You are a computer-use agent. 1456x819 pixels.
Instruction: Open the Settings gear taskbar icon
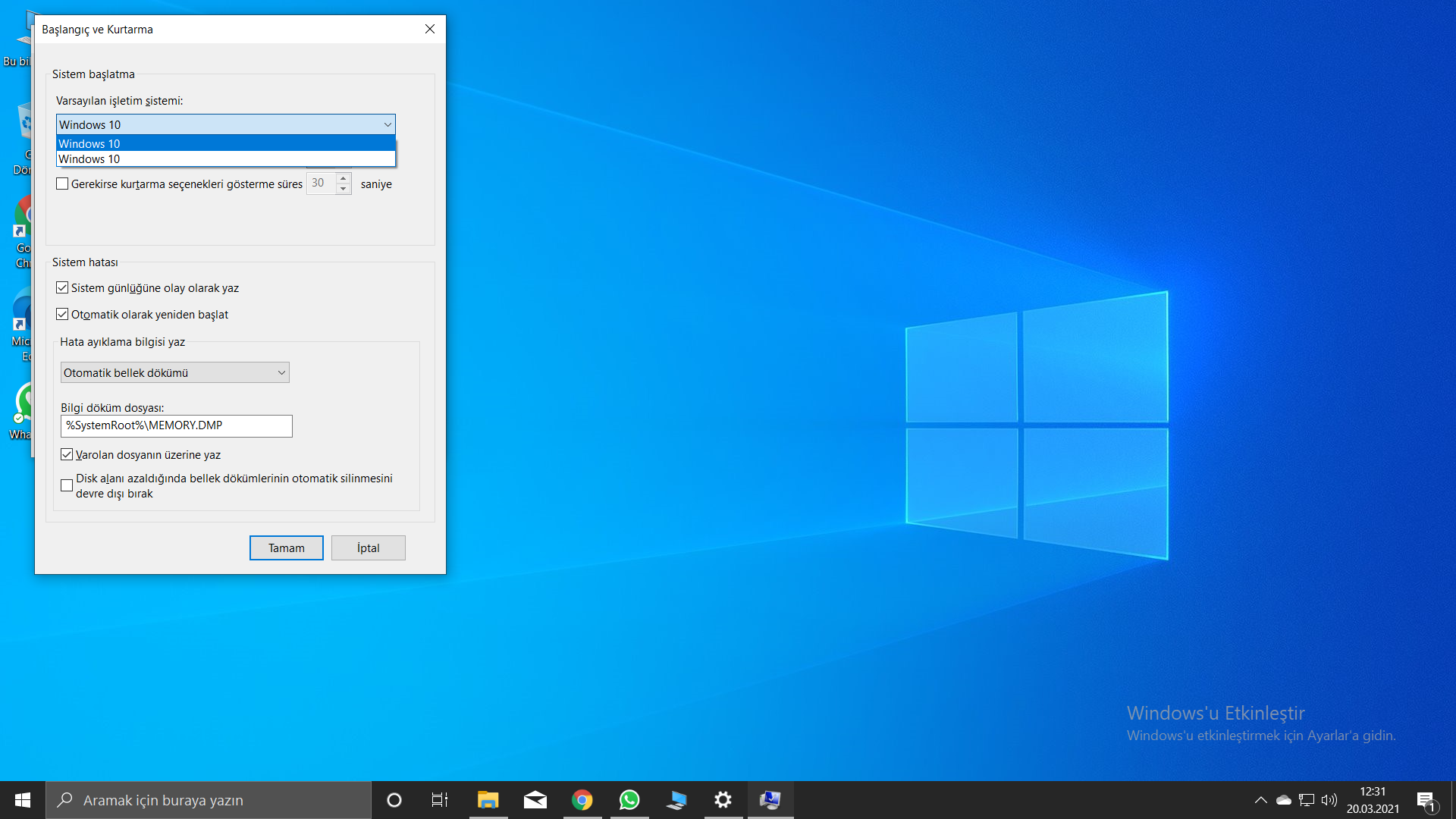(x=723, y=800)
